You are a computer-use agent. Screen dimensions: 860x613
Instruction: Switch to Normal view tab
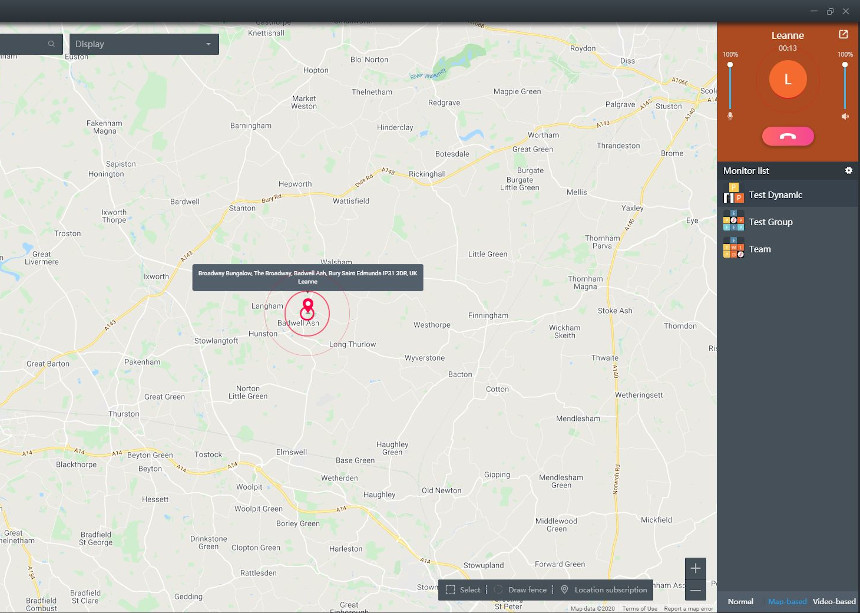click(740, 601)
